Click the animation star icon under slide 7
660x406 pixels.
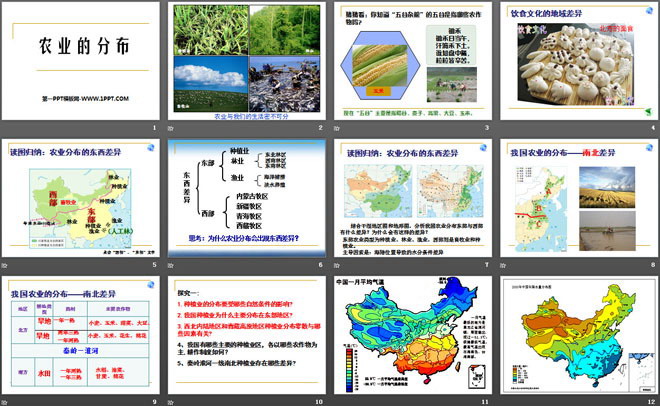[337, 265]
